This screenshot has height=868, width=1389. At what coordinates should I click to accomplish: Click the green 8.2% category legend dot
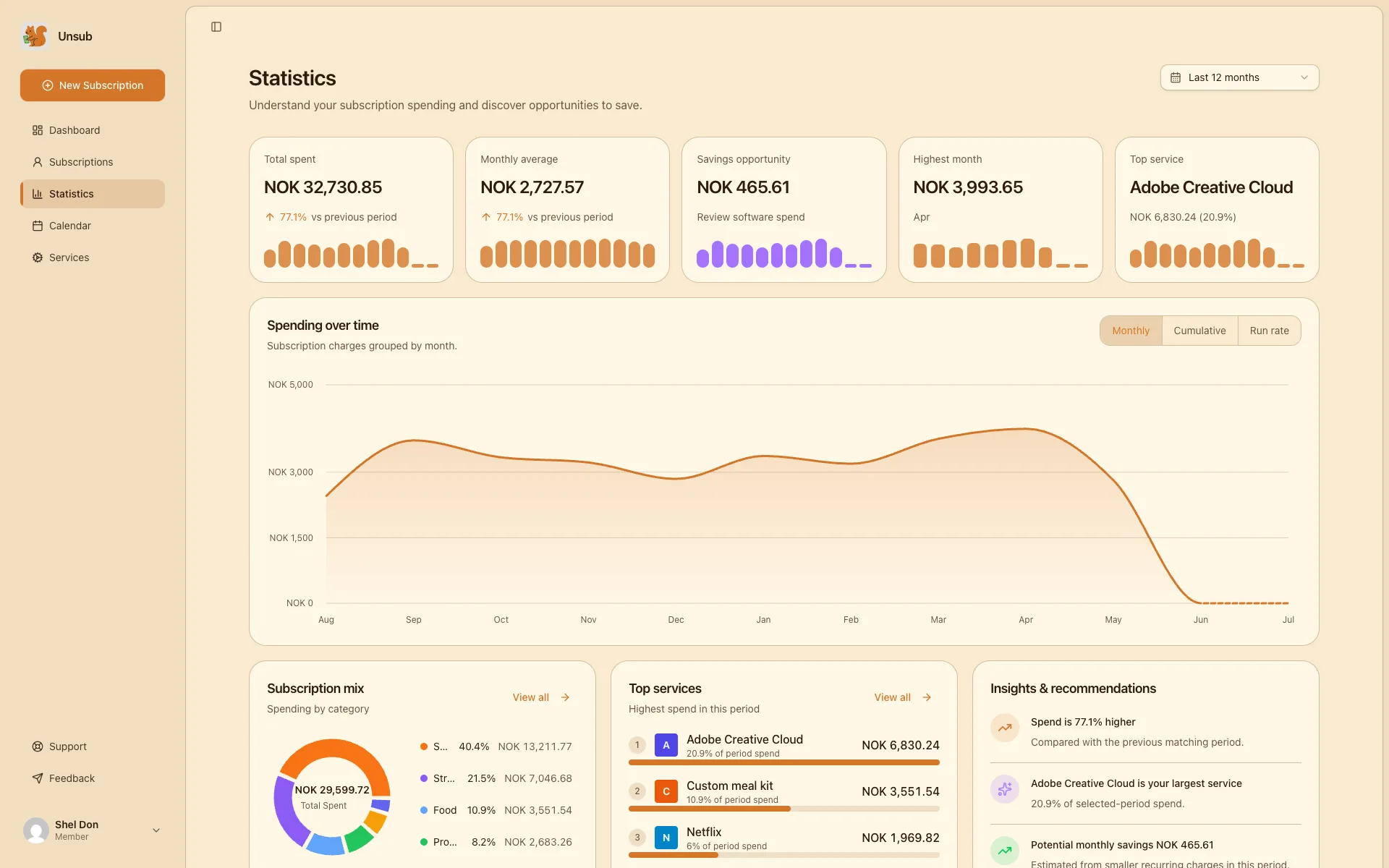[424, 842]
